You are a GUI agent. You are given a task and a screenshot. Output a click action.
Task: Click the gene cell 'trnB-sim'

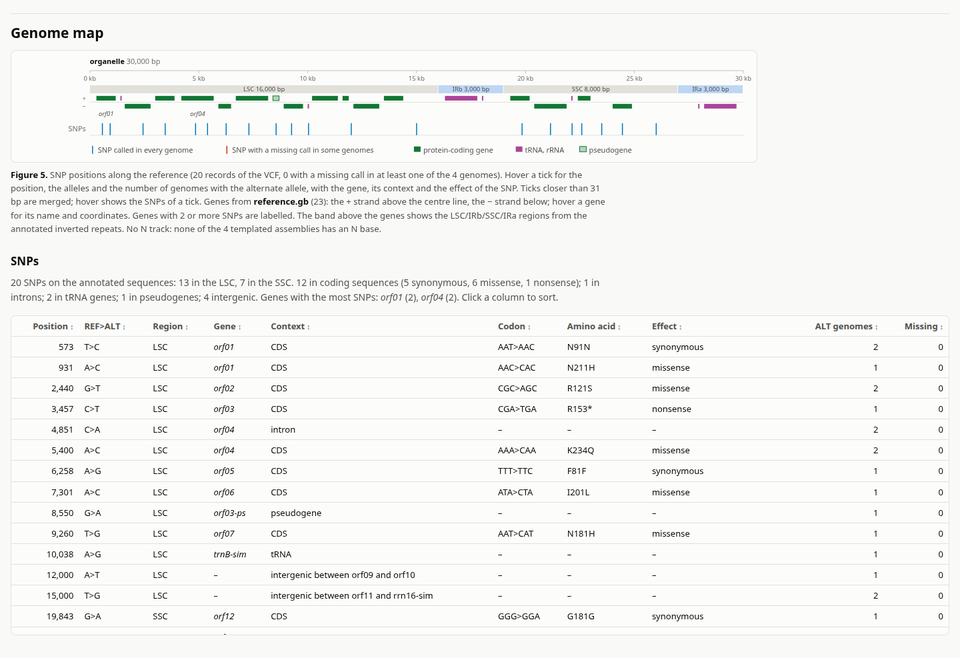point(230,555)
